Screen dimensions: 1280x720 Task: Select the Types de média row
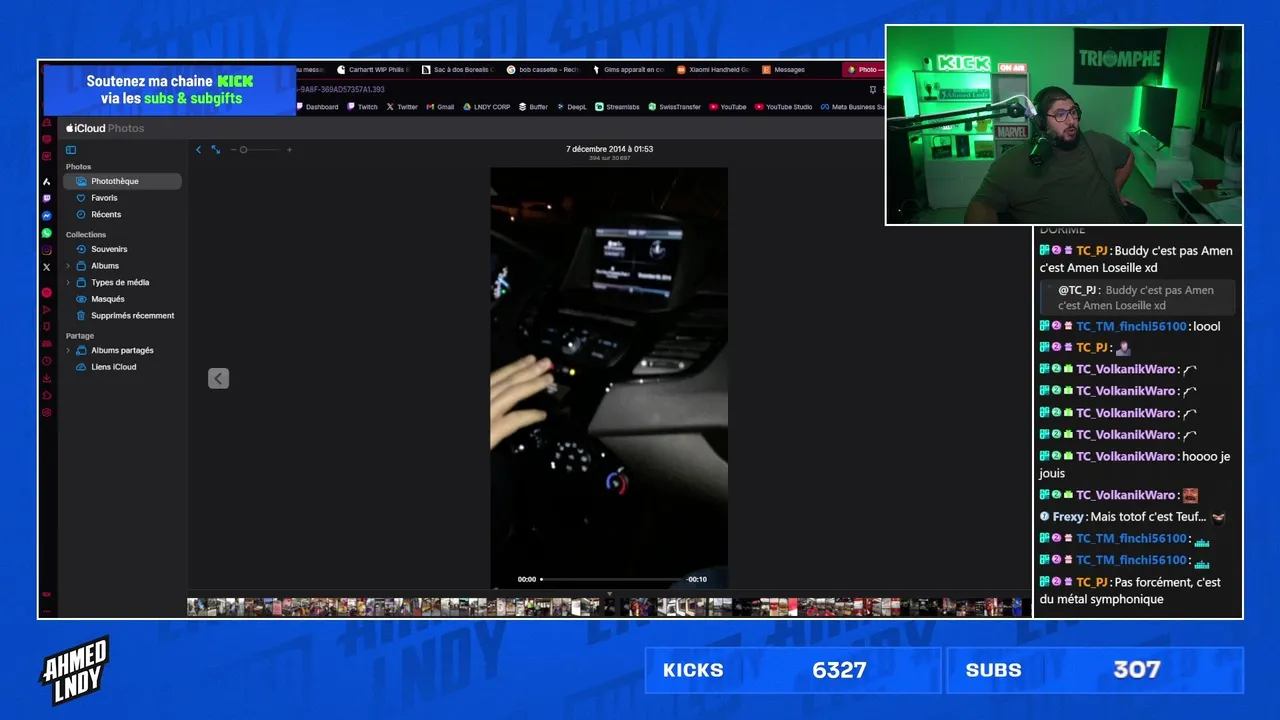pyautogui.click(x=122, y=282)
